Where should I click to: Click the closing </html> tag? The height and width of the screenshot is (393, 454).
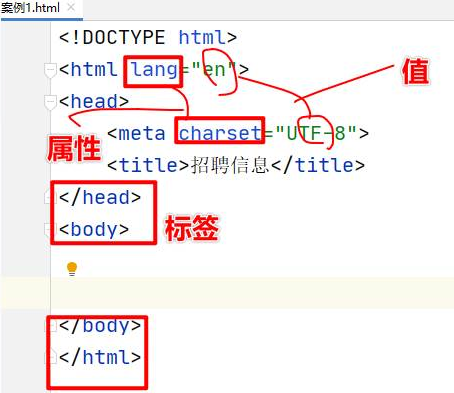click(100, 357)
